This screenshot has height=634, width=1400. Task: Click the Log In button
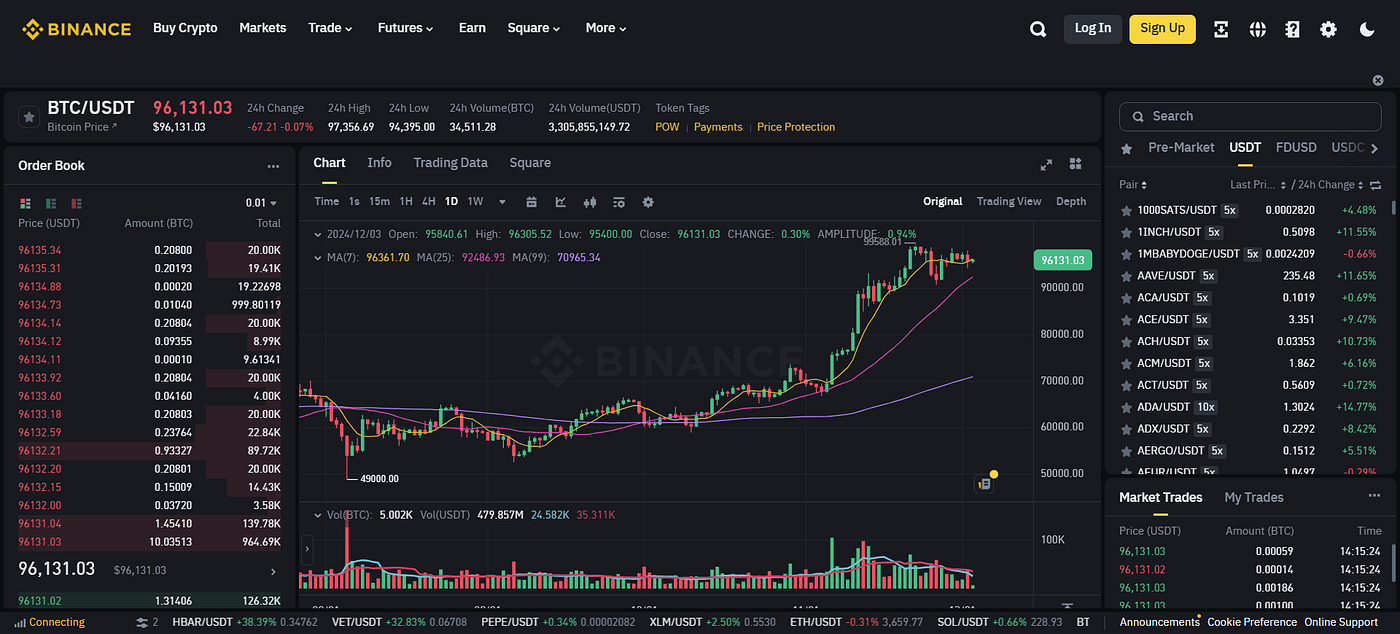pos(1093,29)
